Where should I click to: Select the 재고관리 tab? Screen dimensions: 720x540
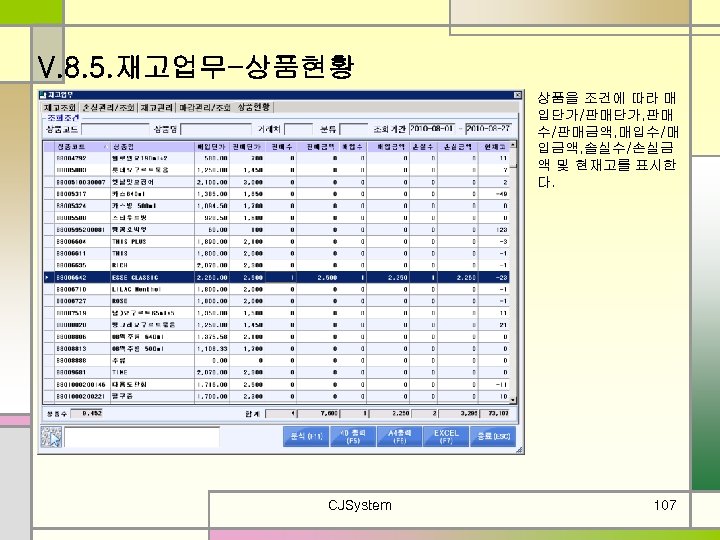click(x=157, y=107)
